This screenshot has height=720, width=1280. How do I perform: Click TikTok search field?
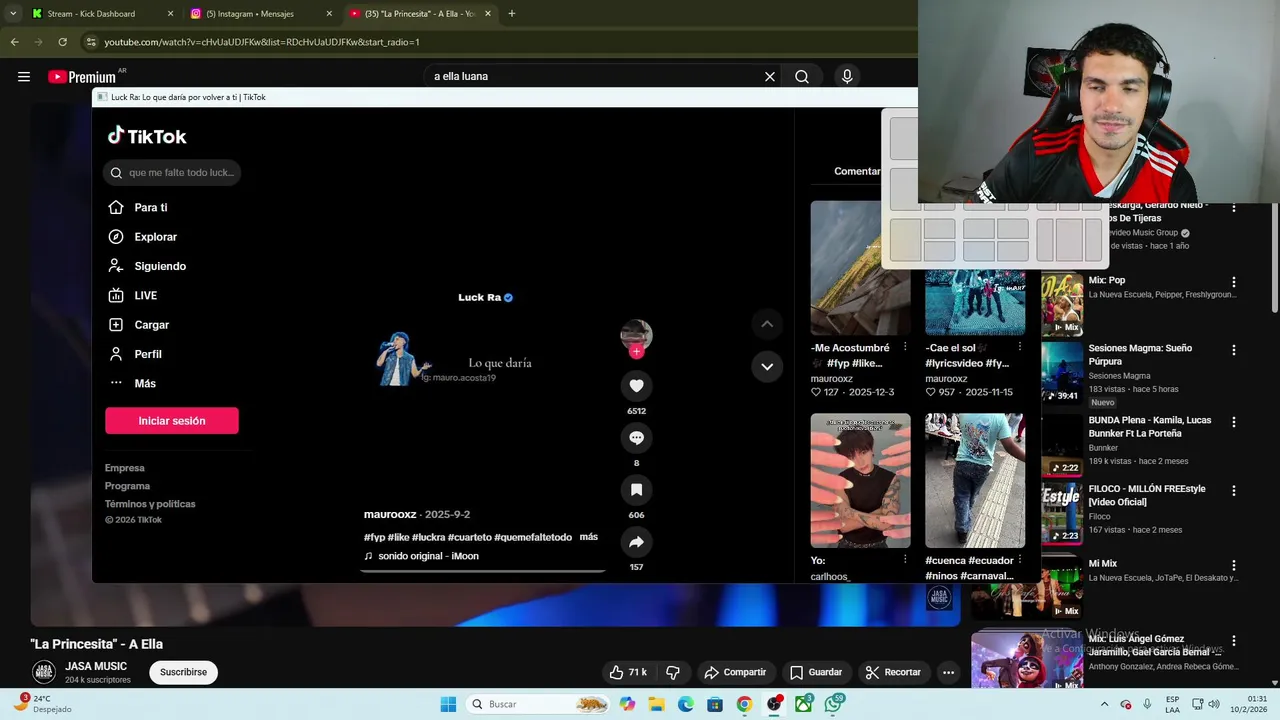171,173
